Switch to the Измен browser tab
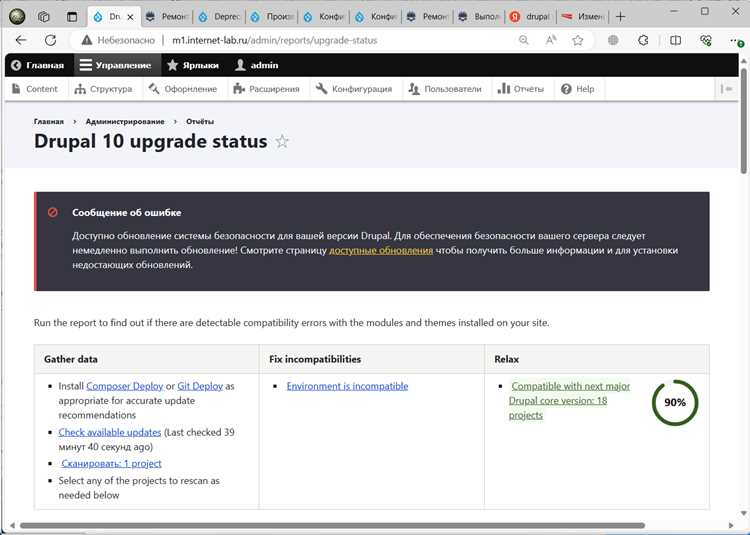Screen dimensions: 750x535 tap(582, 17)
